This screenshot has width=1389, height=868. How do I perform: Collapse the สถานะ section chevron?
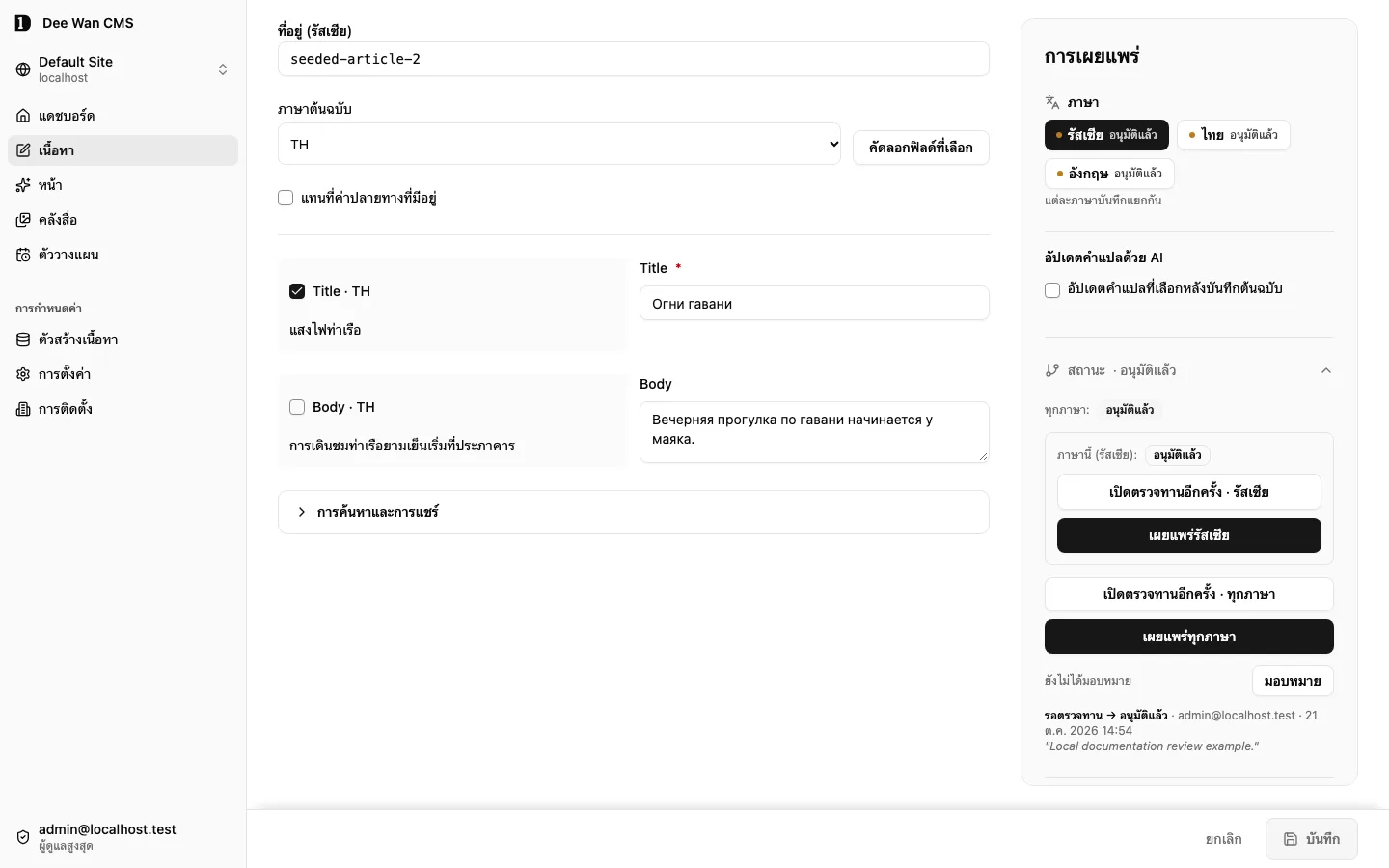(1326, 370)
